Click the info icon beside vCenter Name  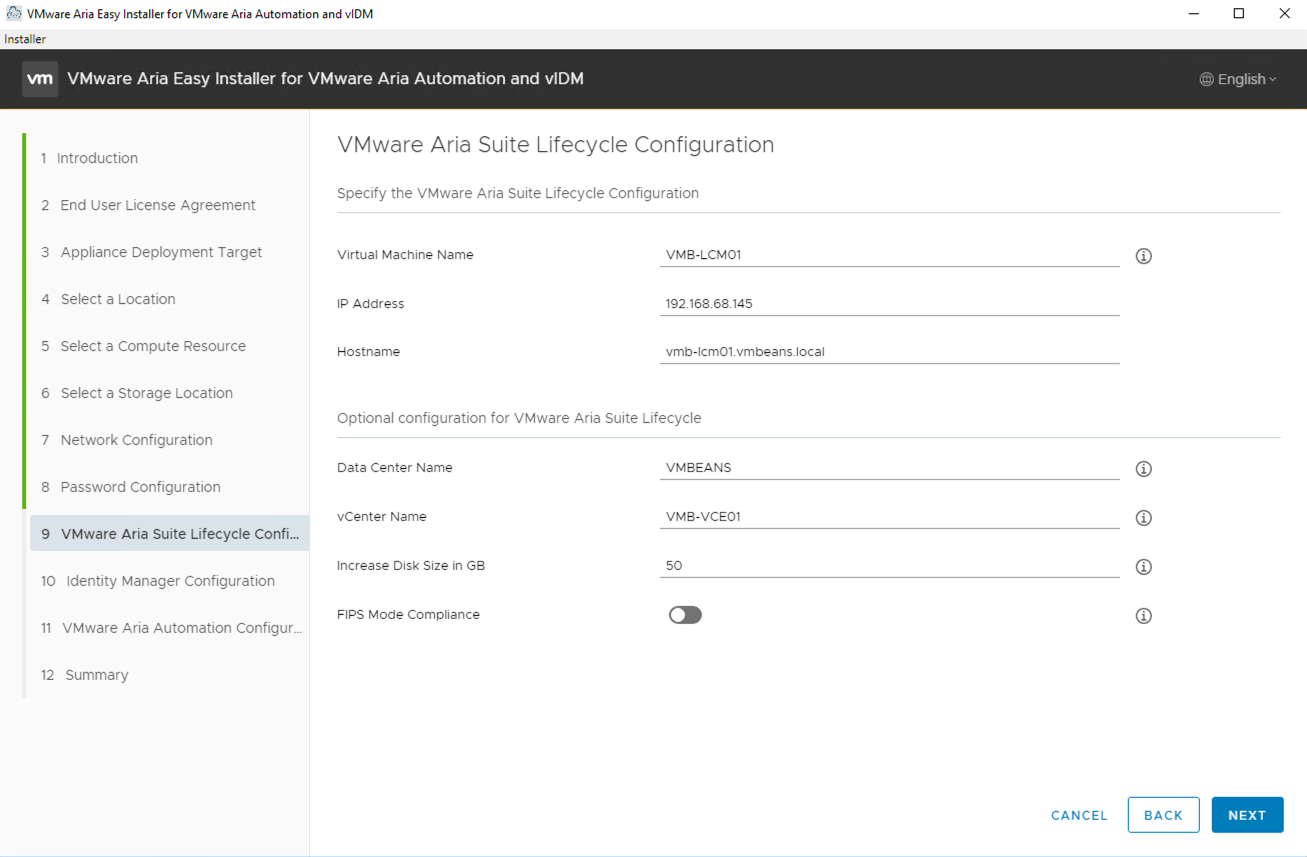click(x=1144, y=518)
